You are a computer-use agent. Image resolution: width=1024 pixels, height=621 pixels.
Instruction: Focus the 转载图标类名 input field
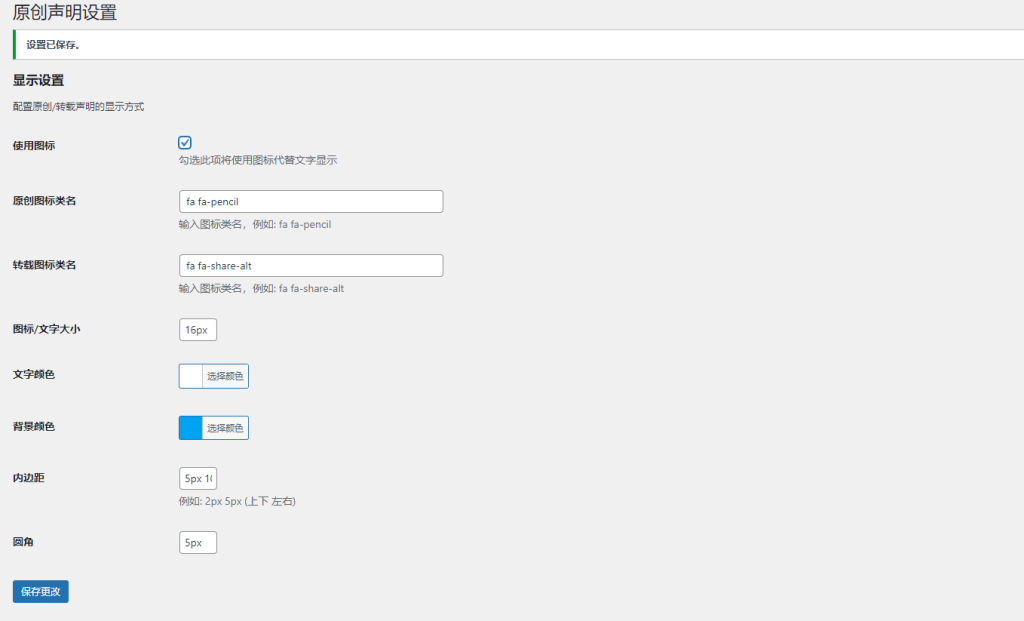tap(311, 265)
